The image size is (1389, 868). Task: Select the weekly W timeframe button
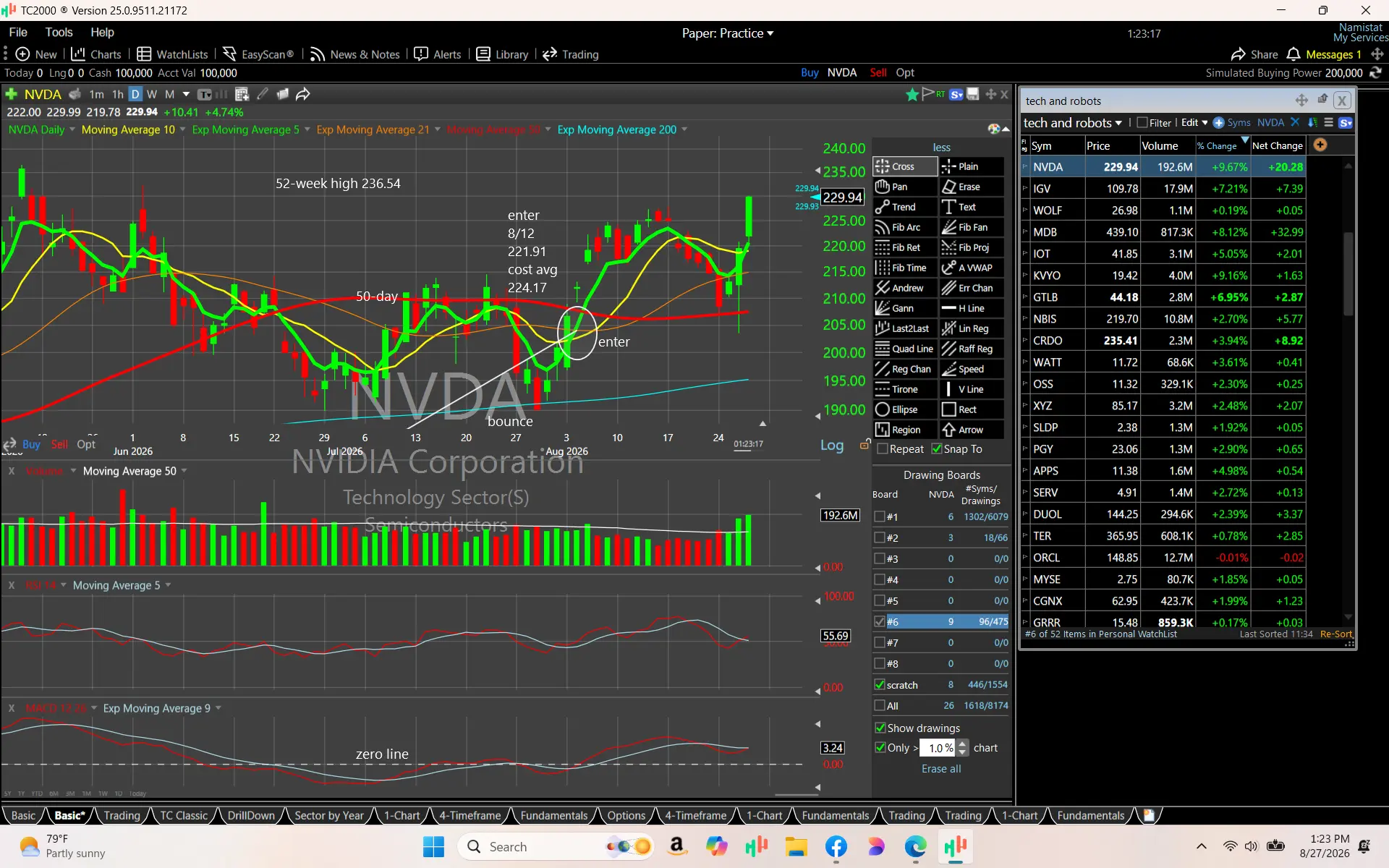click(x=152, y=94)
